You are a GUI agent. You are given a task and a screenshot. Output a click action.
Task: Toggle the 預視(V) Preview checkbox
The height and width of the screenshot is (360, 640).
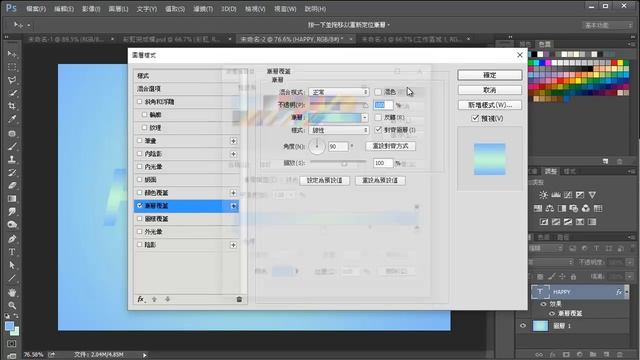pyautogui.click(x=475, y=118)
